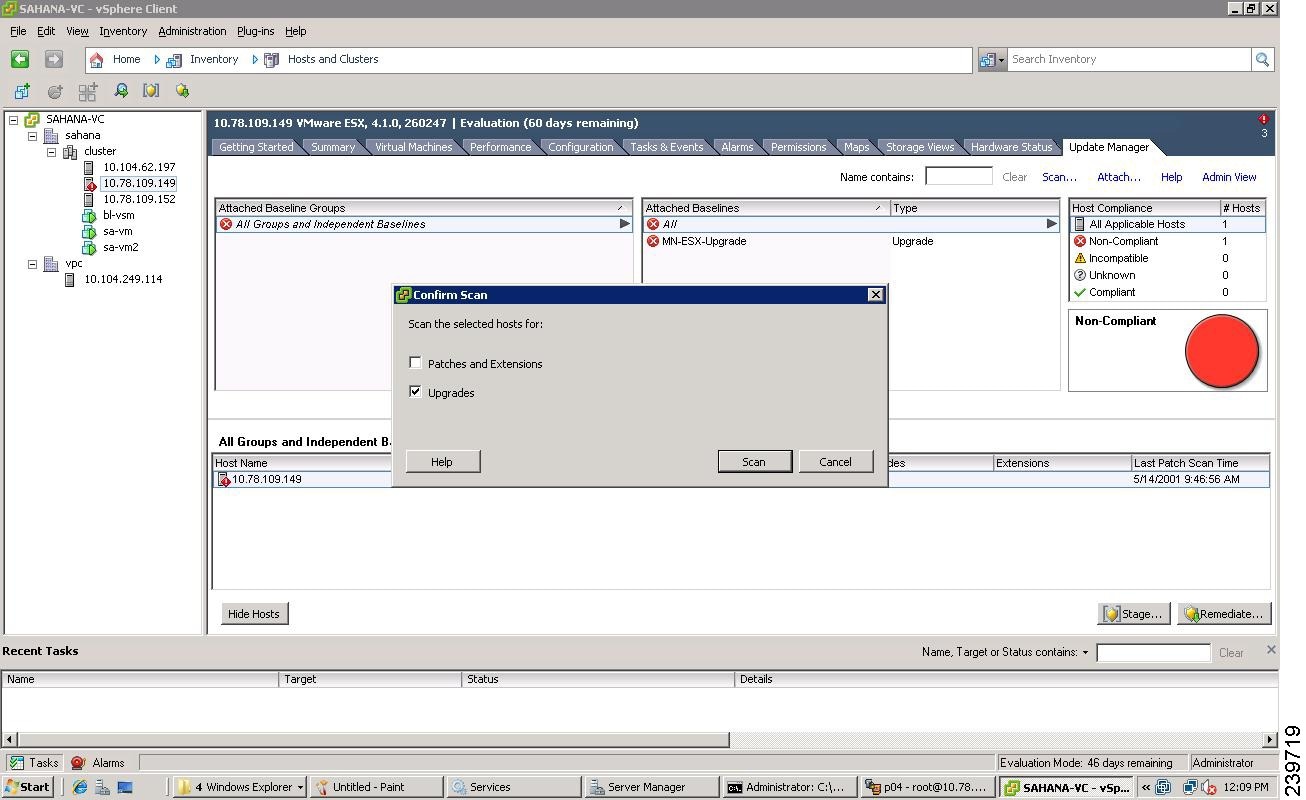The image size is (1306, 800).
Task: Click the Hide Hosts button
Action: (x=254, y=613)
